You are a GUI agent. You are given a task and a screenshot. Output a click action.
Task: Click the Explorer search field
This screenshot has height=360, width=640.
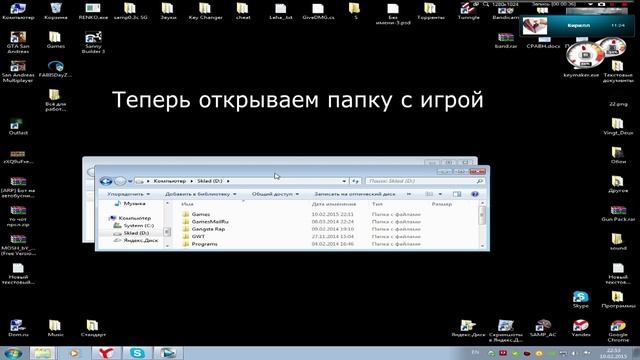pyautogui.click(x=425, y=181)
